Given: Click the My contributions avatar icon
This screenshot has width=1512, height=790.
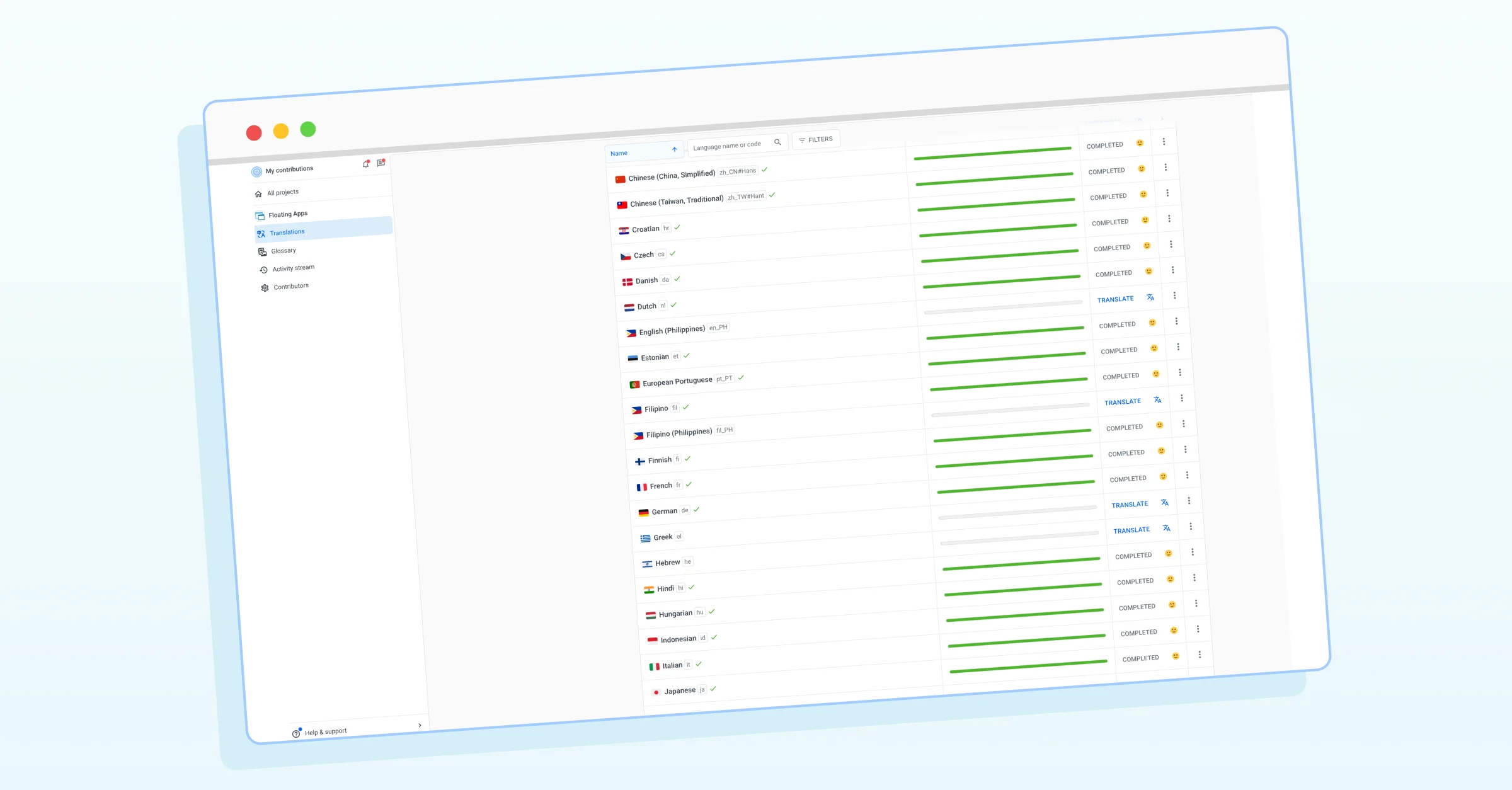Looking at the screenshot, I should pos(256,171).
